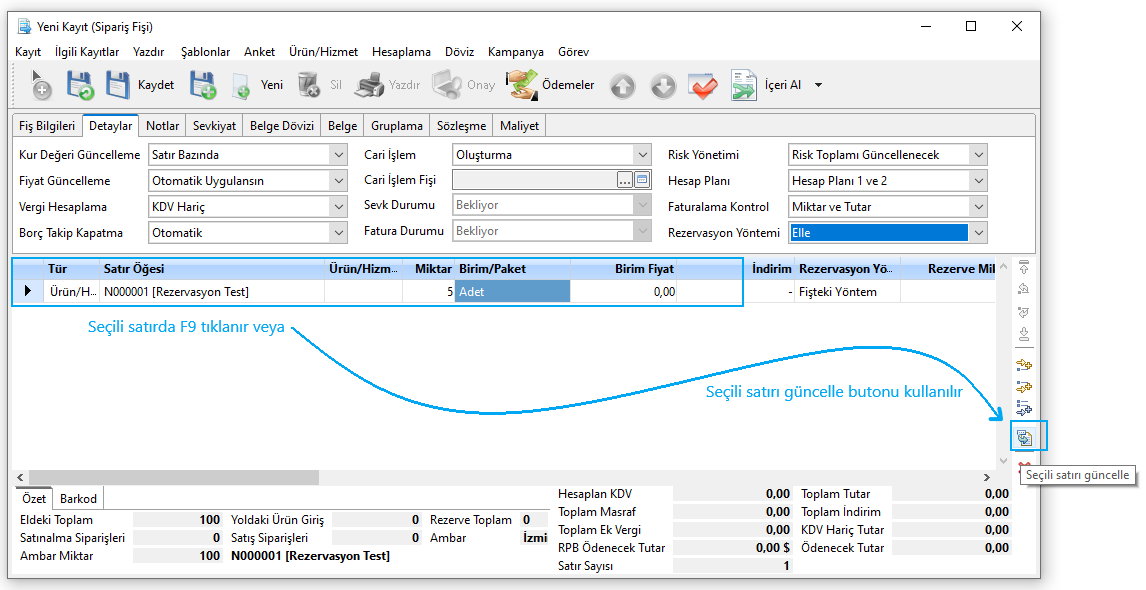Click the save and refresh disk icon
The image size is (1146, 590).
80,86
